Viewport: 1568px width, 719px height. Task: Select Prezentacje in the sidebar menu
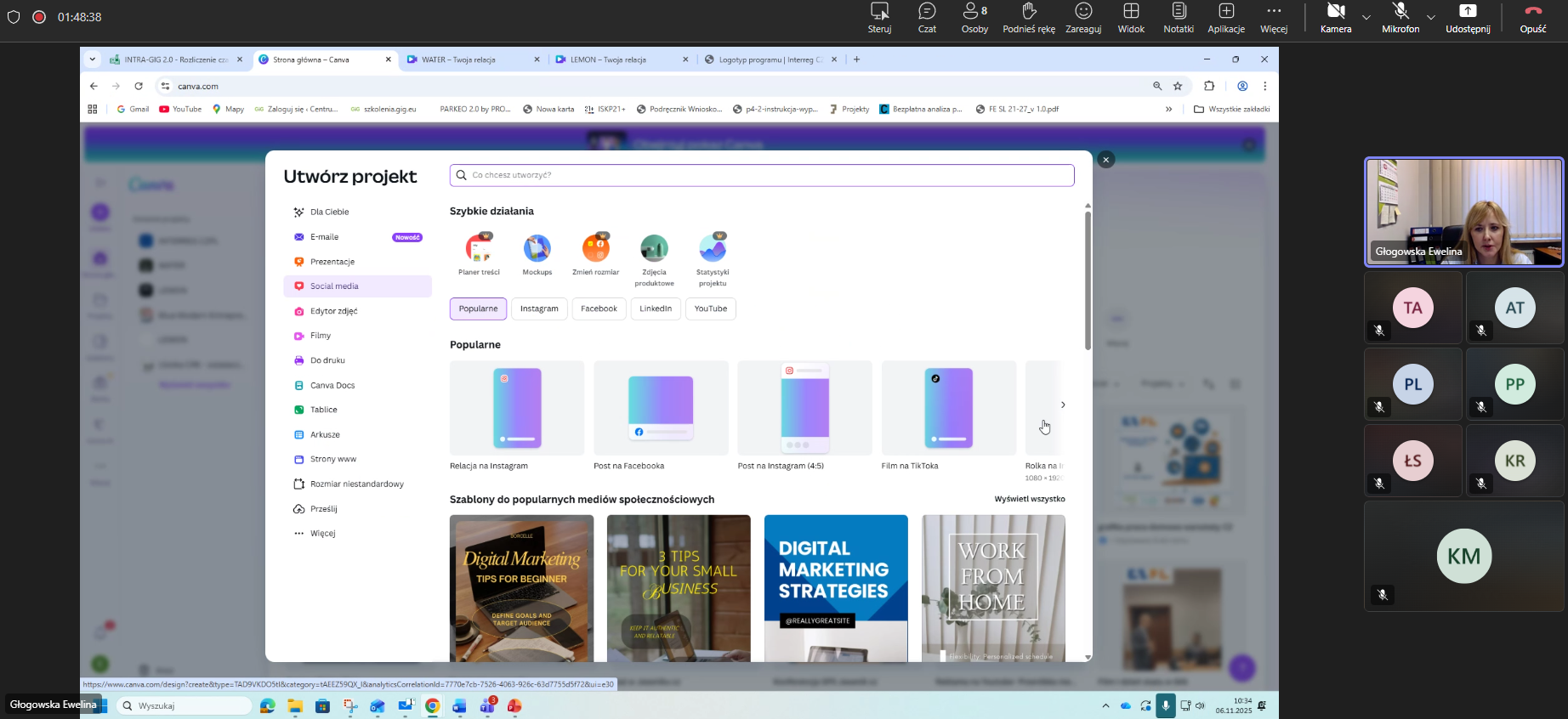pyautogui.click(x=332, y=262)
